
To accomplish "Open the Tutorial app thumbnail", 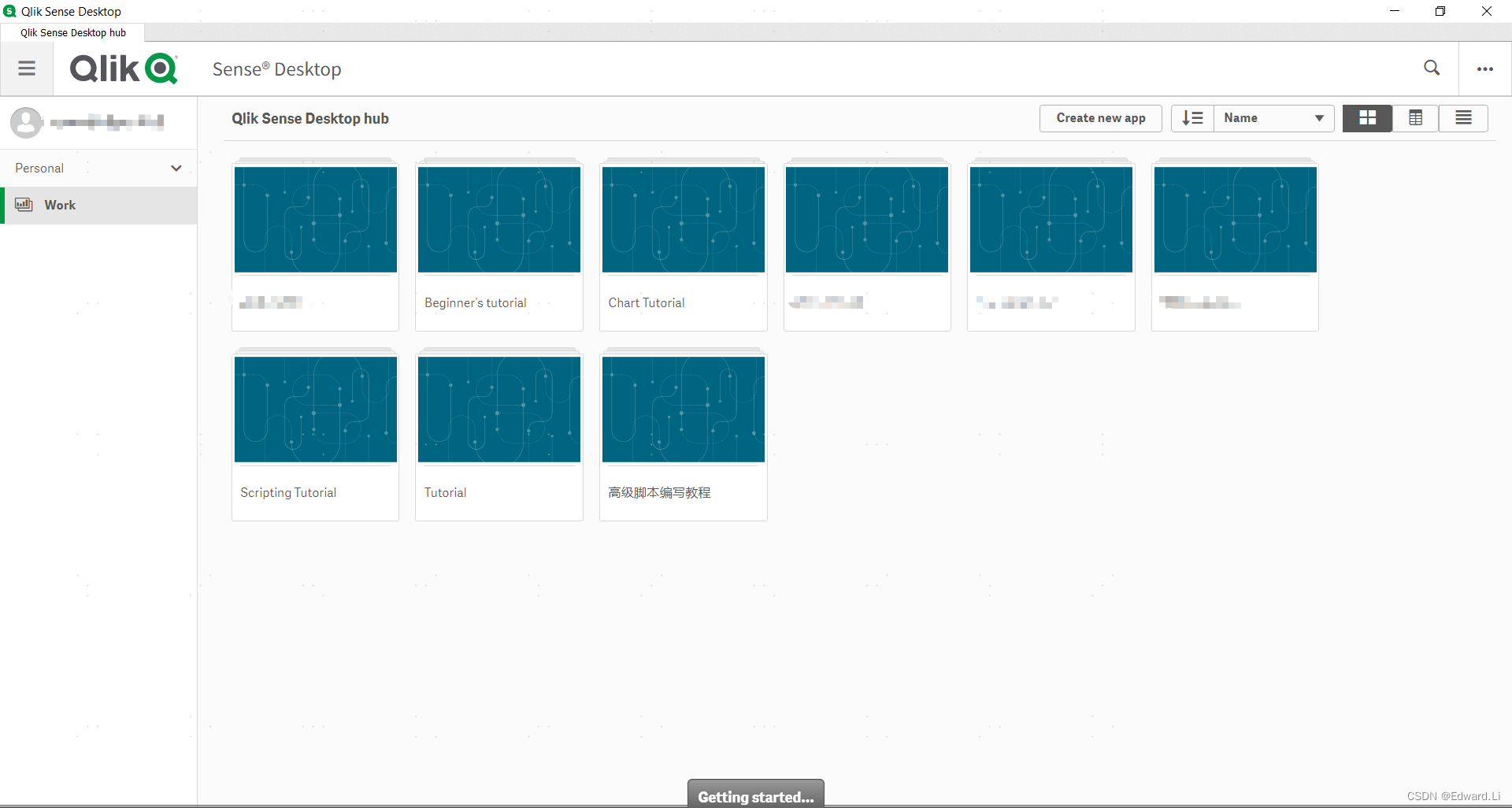I will pyautogui.click(x=499, y=409).
